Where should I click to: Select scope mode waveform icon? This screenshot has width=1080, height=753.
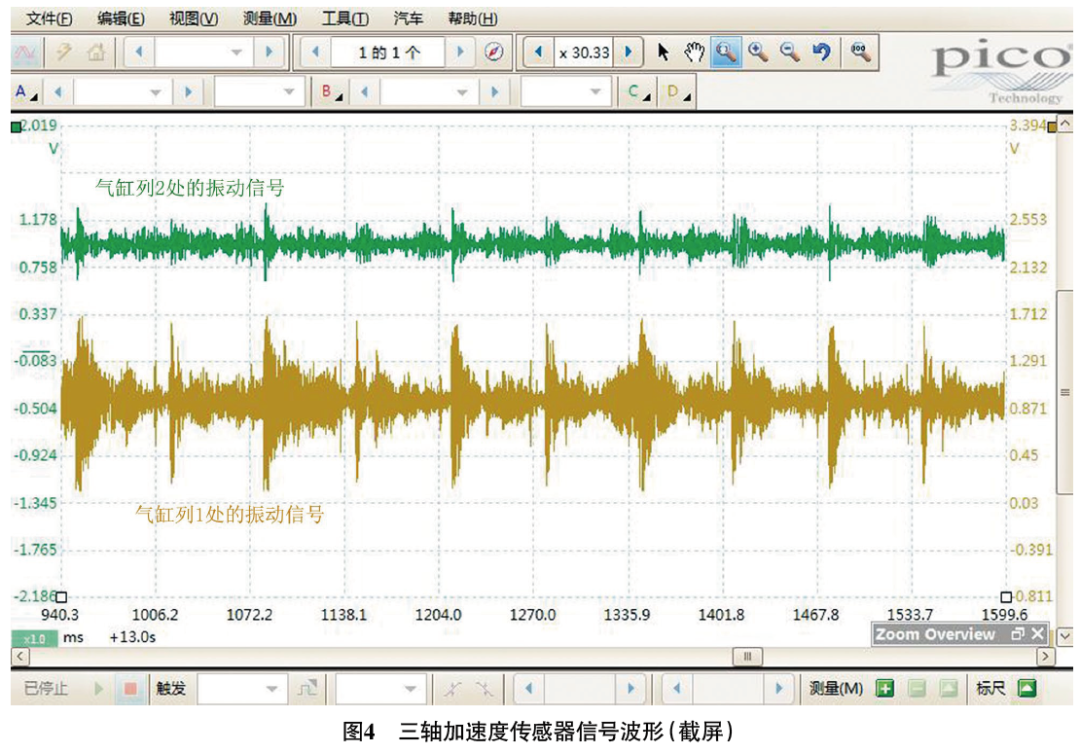26,52
